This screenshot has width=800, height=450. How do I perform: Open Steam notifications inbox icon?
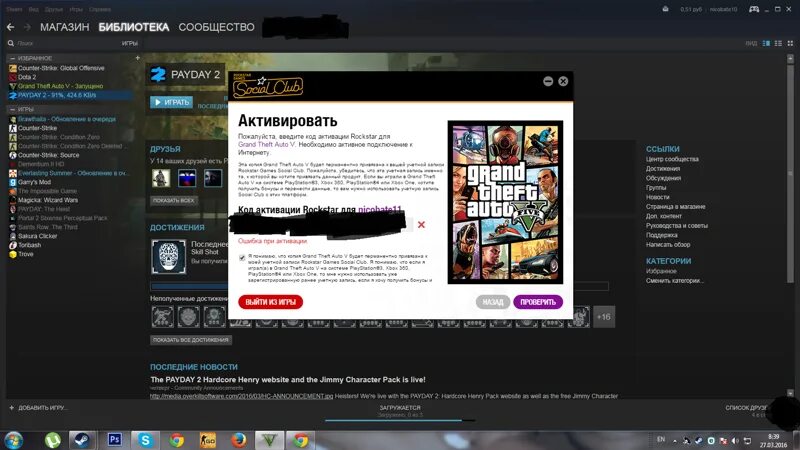665,9
